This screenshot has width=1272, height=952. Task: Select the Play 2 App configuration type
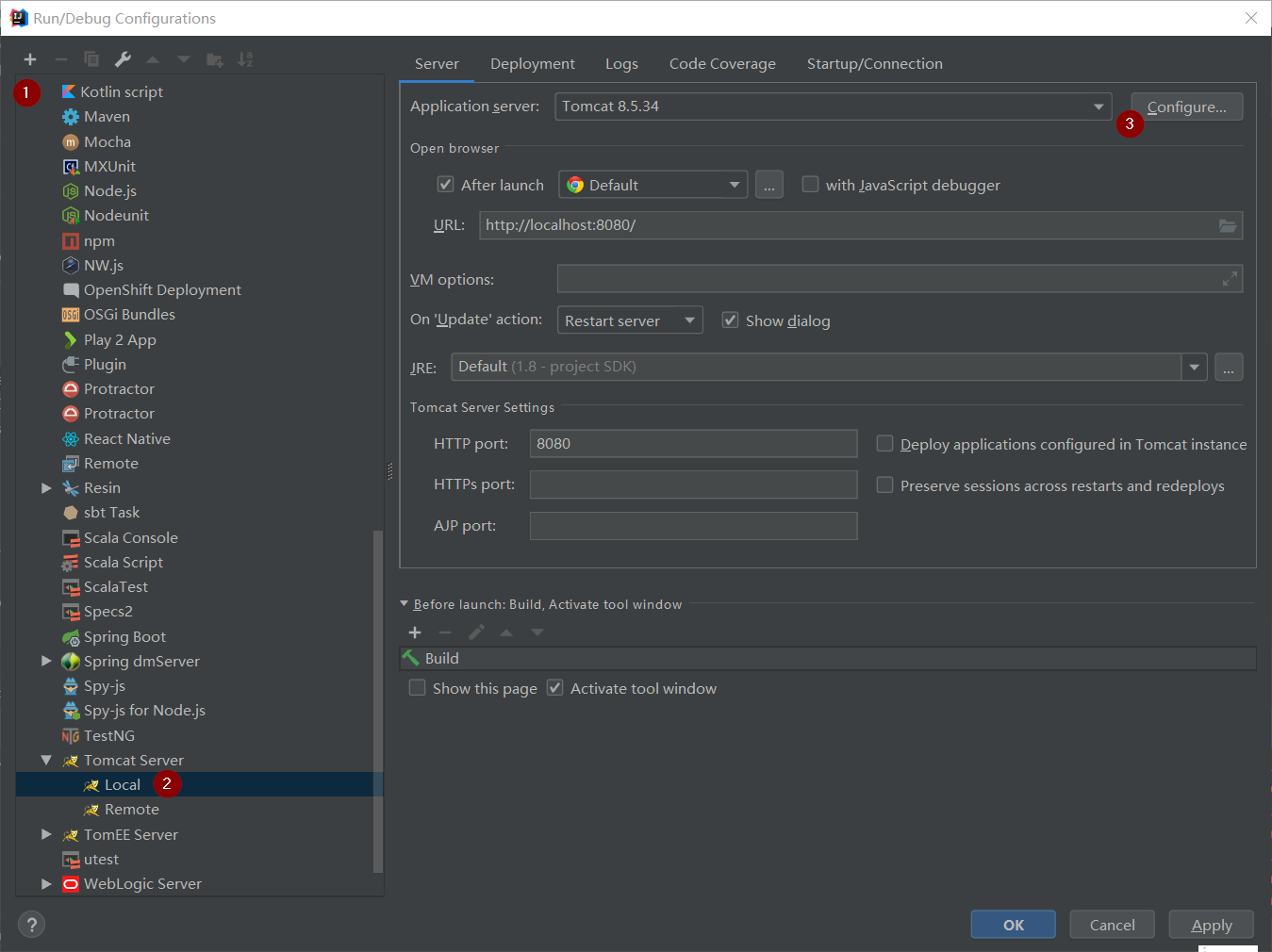(120, 339)
